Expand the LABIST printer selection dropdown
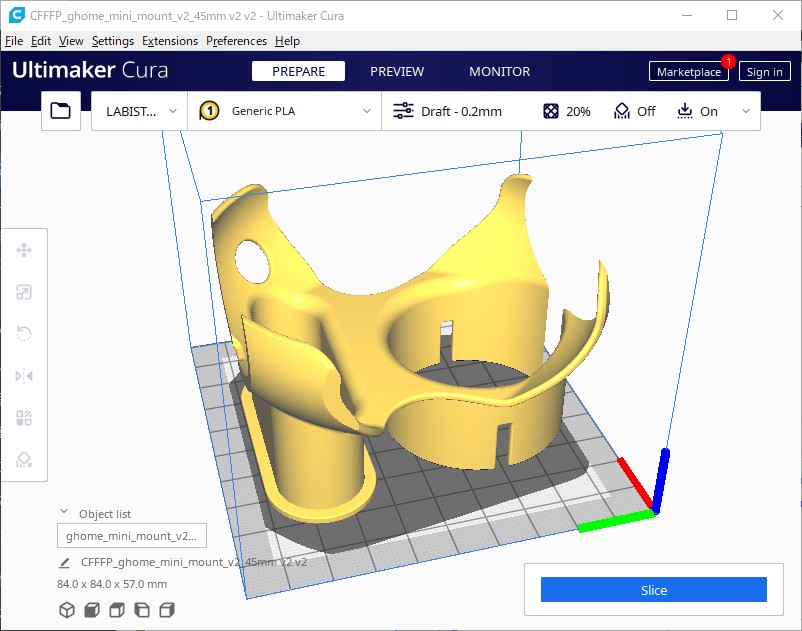 point(139,111)
